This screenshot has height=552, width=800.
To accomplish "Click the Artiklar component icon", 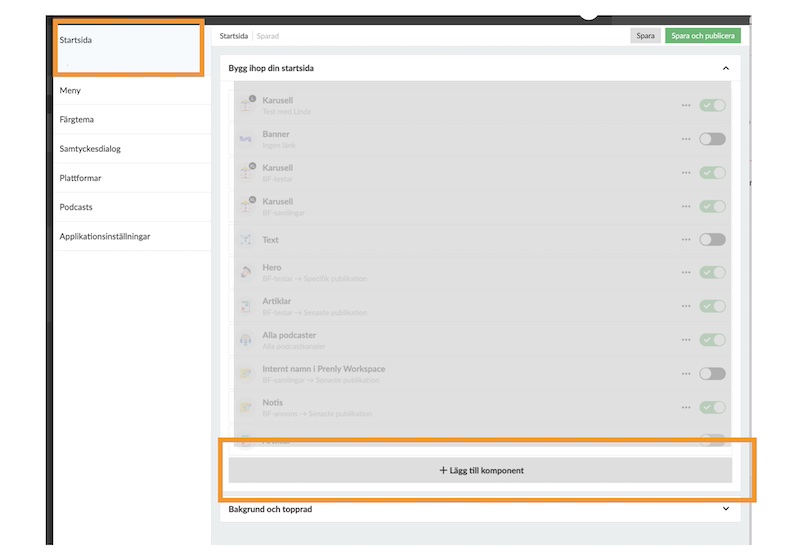I will pyautogui.click(x=245, y=306).
